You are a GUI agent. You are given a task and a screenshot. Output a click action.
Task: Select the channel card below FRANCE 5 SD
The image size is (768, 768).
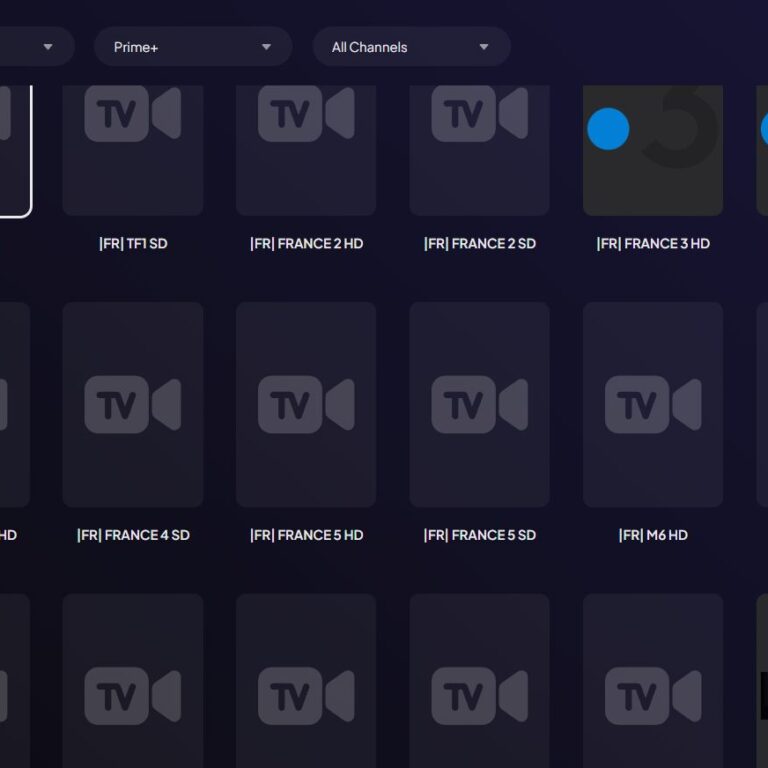pos(480,681)
